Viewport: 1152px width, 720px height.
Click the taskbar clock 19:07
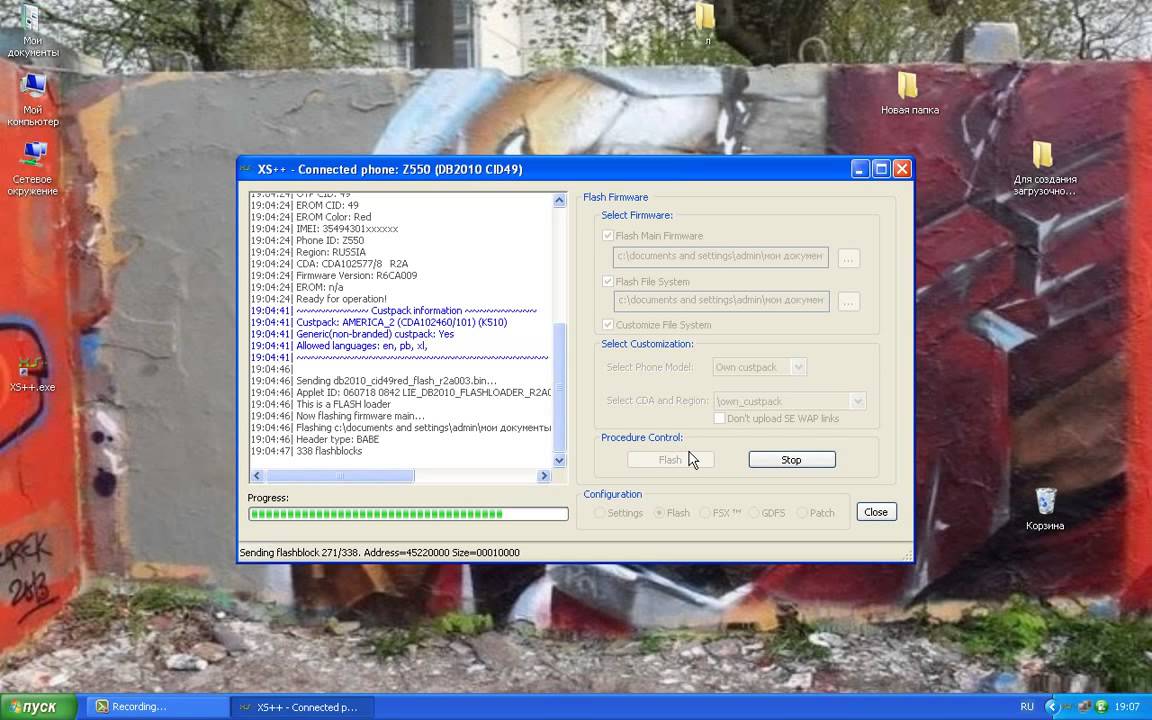[1126, 707]
